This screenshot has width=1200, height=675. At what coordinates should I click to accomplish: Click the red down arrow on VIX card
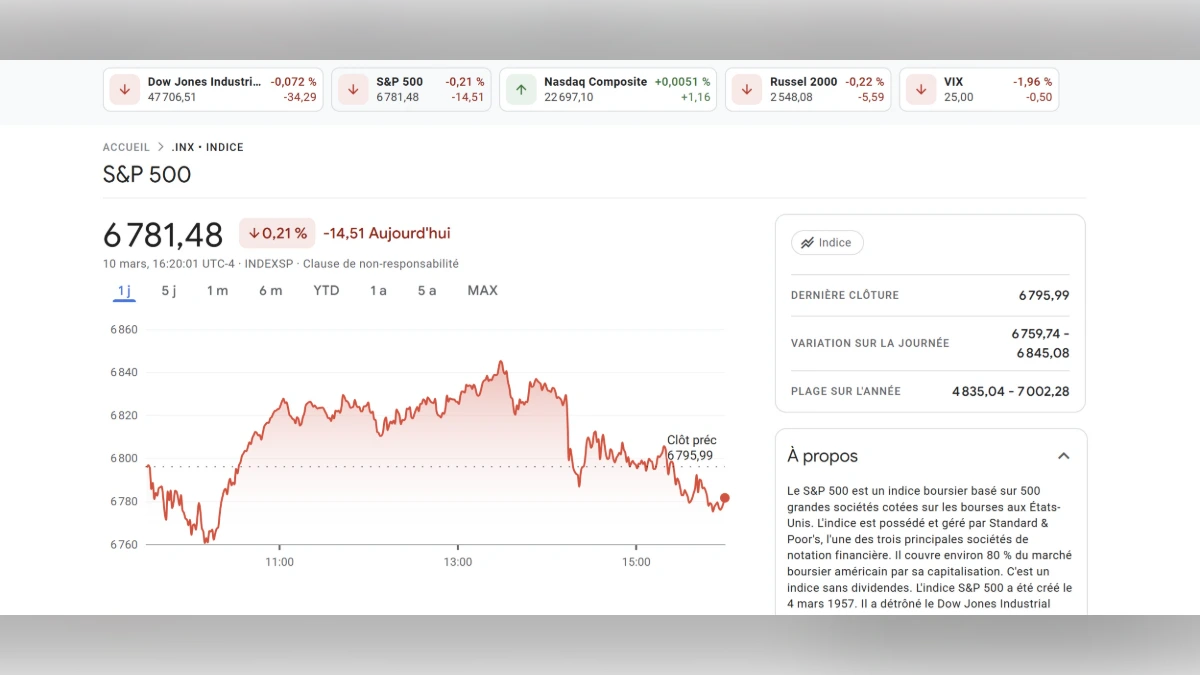(x=920, y=89)
